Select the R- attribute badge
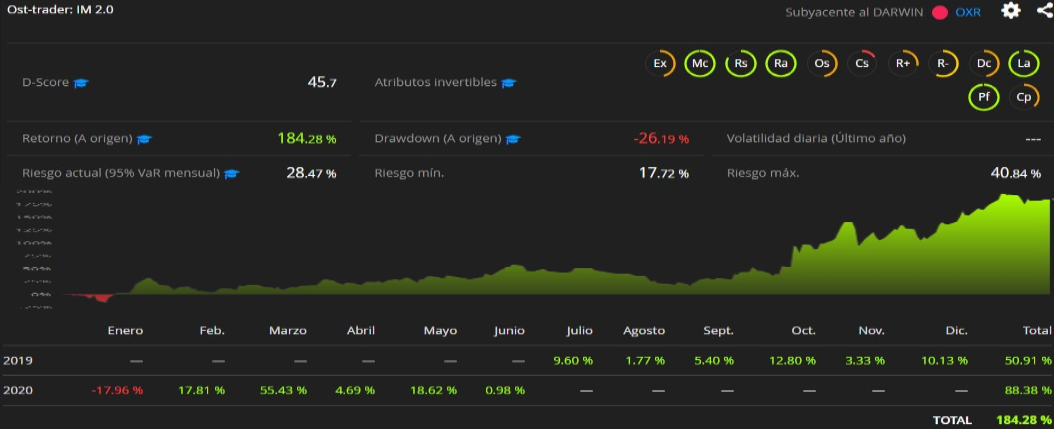 pyautogui.click(x=943, y=64)
